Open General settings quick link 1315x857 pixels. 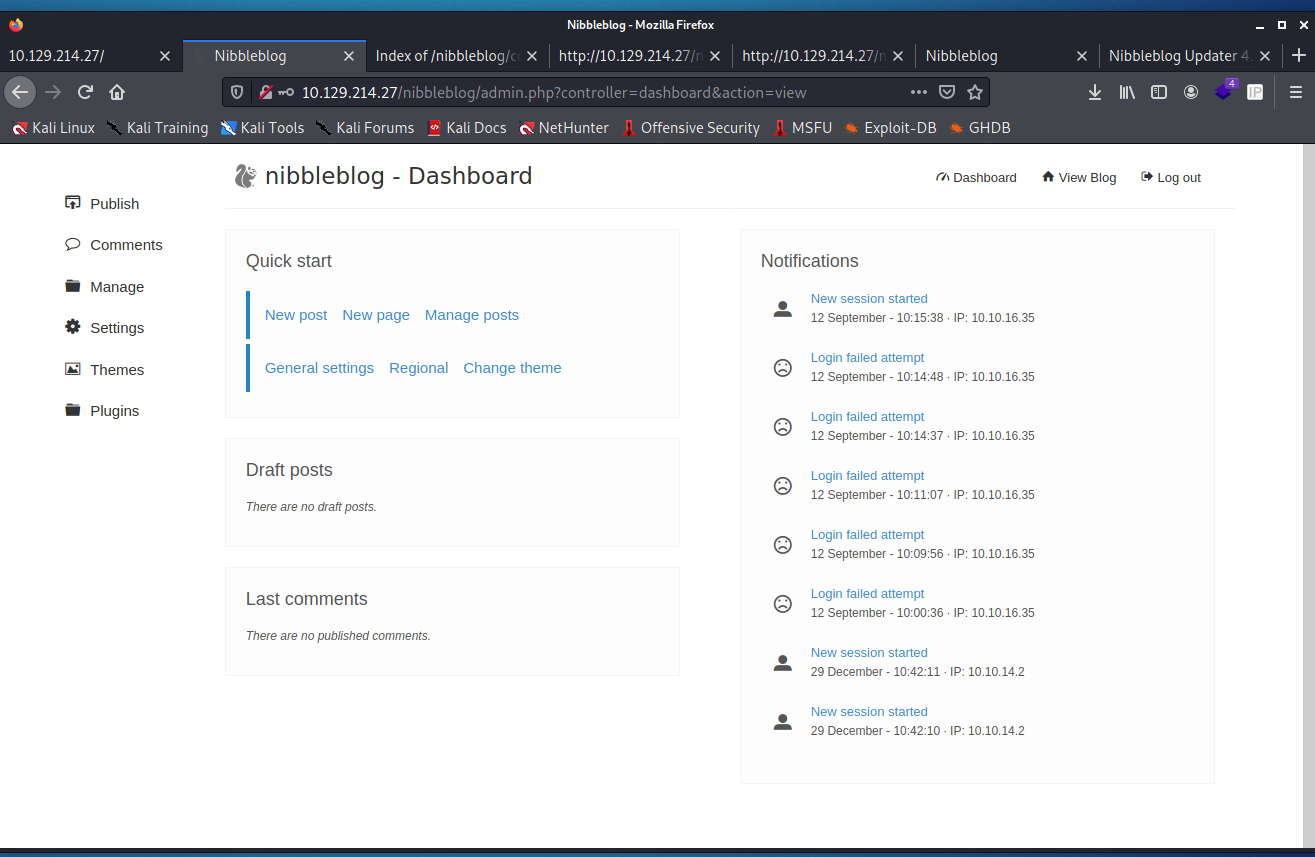coord(319,368)
